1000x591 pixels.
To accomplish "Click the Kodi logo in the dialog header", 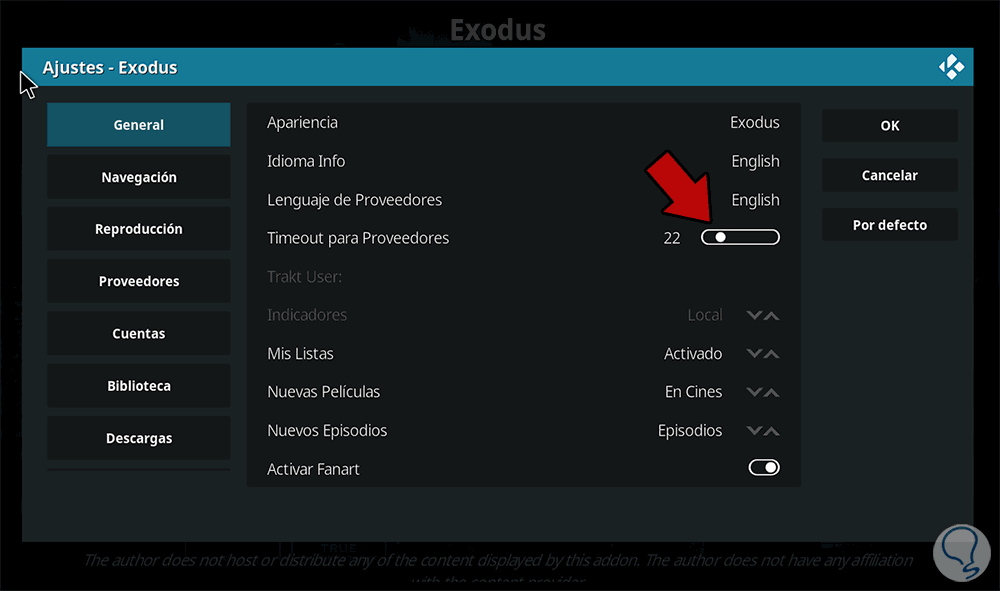I will tap(951, 68).
